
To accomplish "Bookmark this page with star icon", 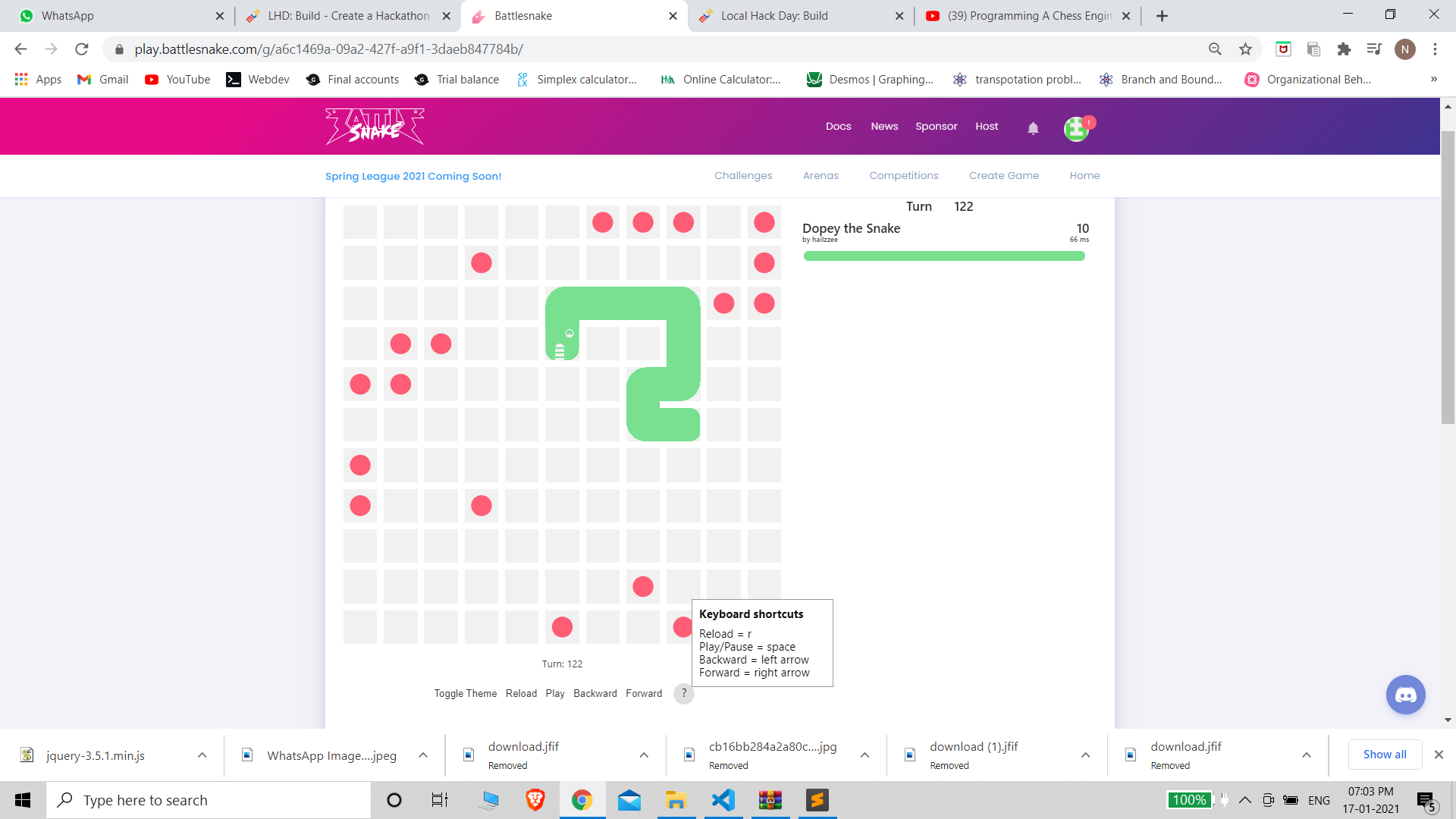I will pos(1245,49).
